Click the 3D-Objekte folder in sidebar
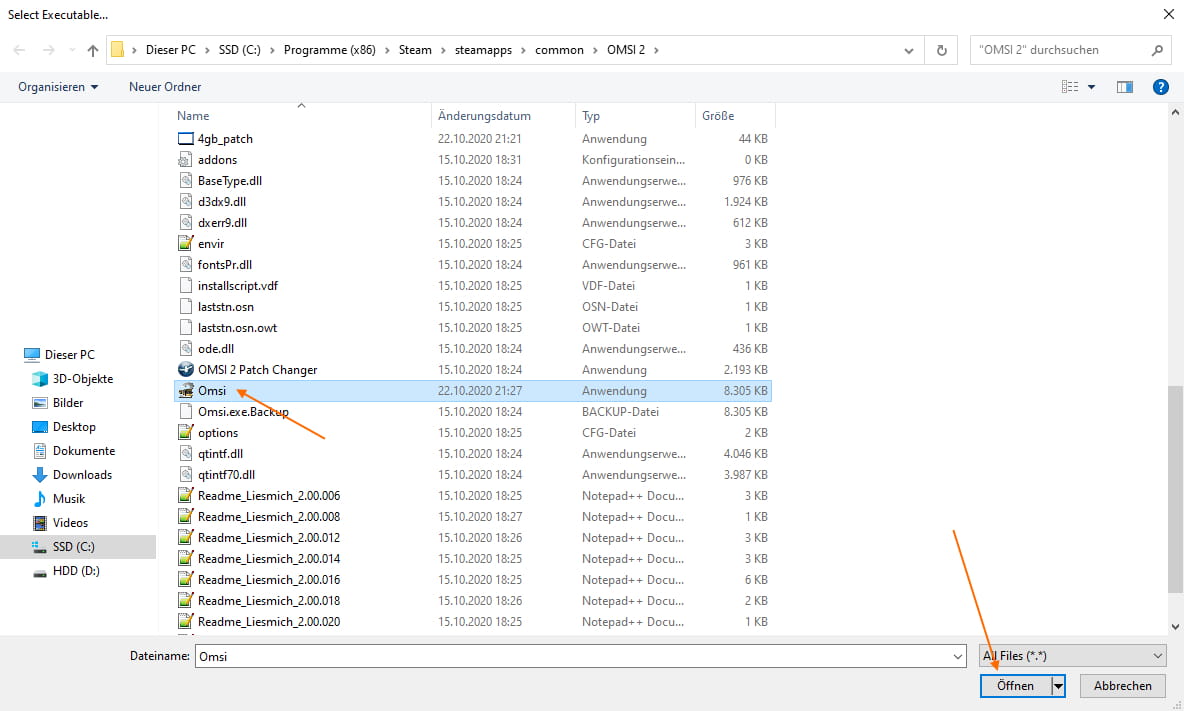The image size is (1184, 711). pos(82,379)
